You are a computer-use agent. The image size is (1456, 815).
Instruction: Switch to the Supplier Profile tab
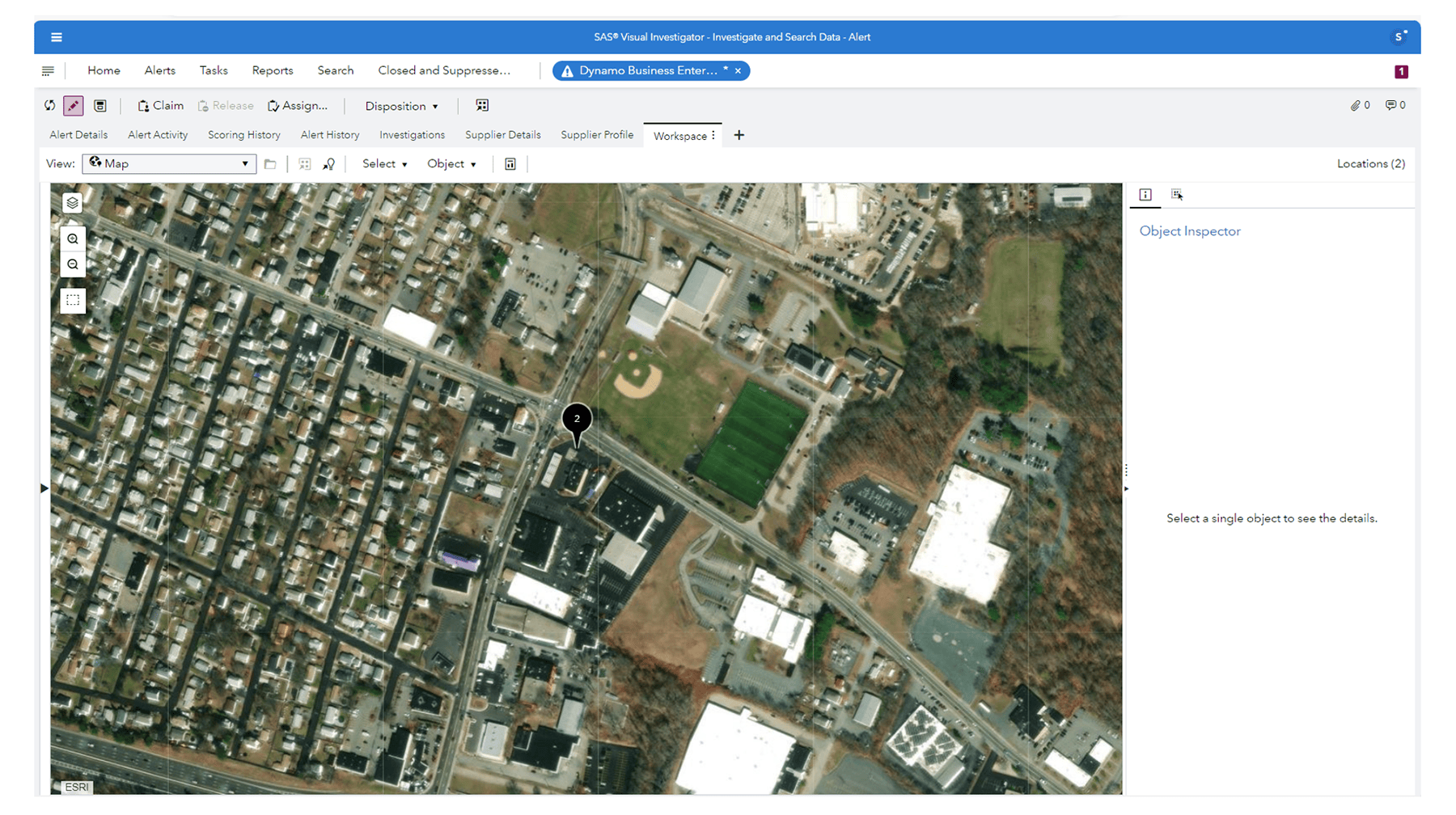[x=597, y=134]
